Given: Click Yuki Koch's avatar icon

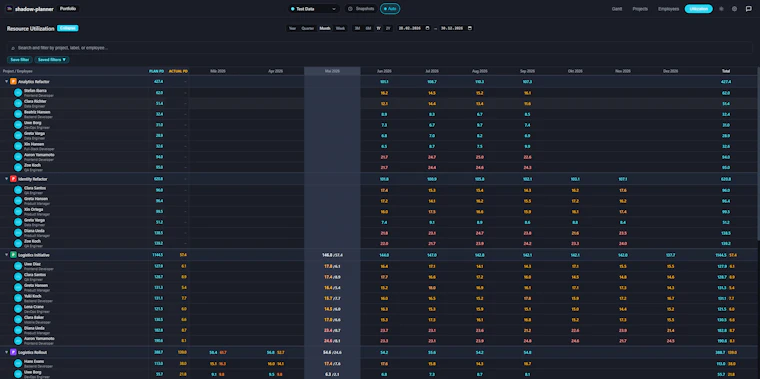Looking at the screenshot, I should pos(18,299).
